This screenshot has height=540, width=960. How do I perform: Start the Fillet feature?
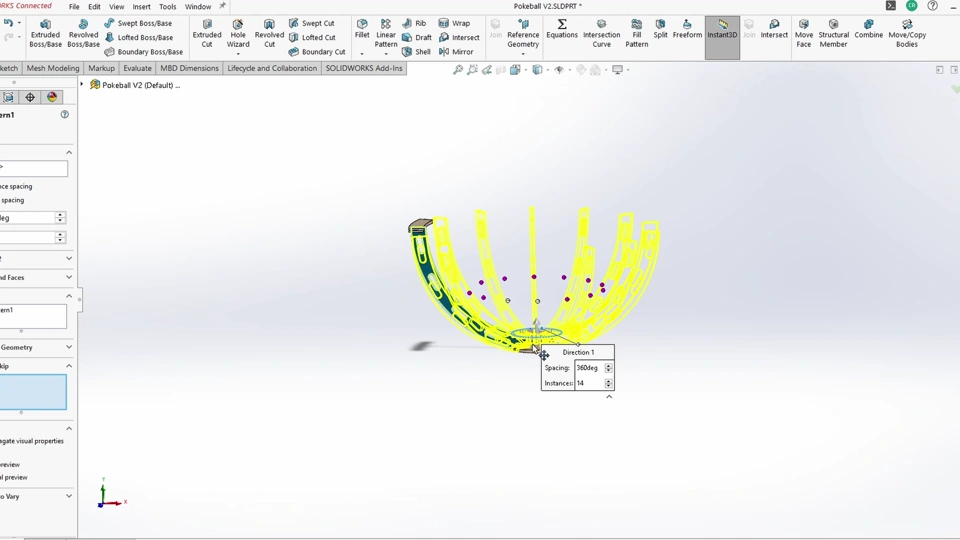362,29
